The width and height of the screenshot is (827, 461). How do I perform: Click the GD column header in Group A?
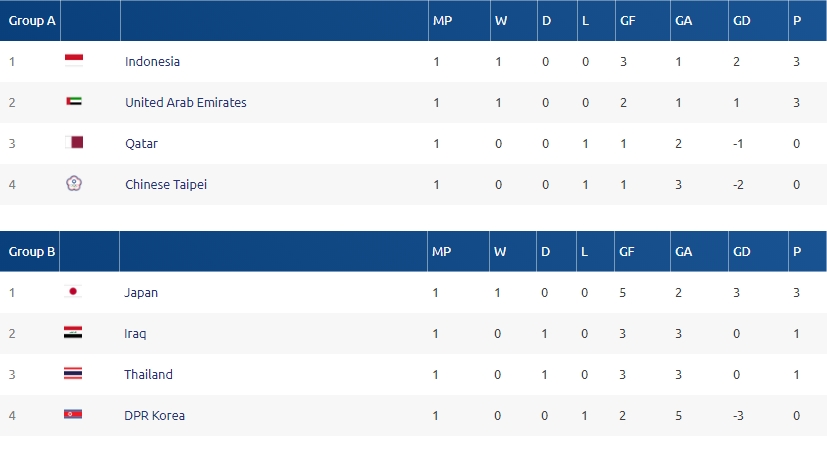742,20
